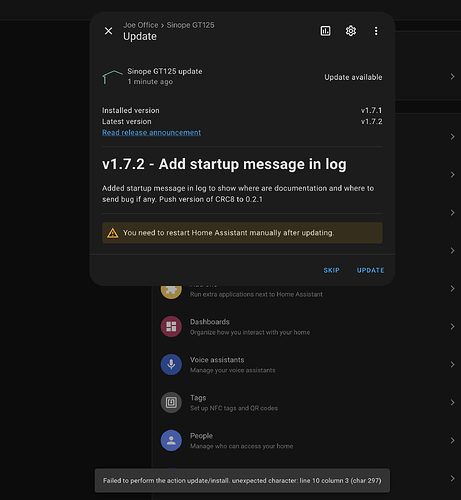Click the installed version value v1.7.1
Image resolution: width=461 pixels, height=500 pixels.
pos(371,110)
